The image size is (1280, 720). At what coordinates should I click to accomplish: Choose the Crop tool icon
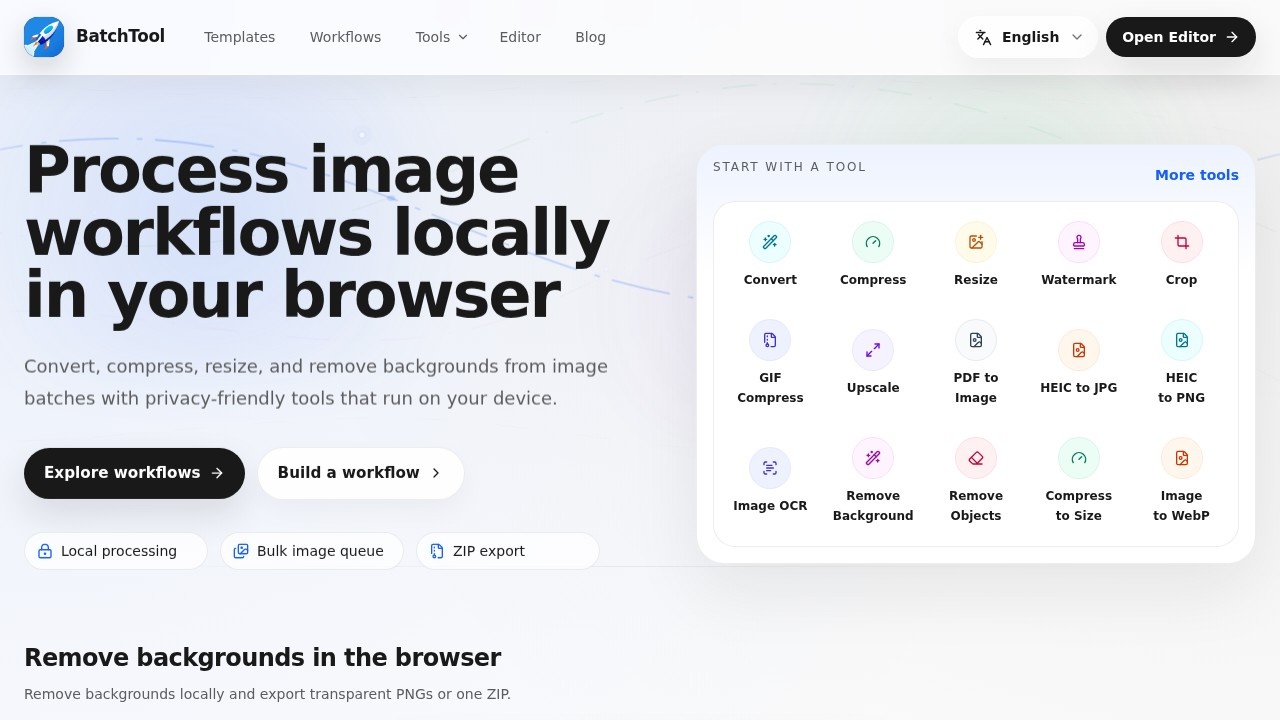pos(1182,242)
